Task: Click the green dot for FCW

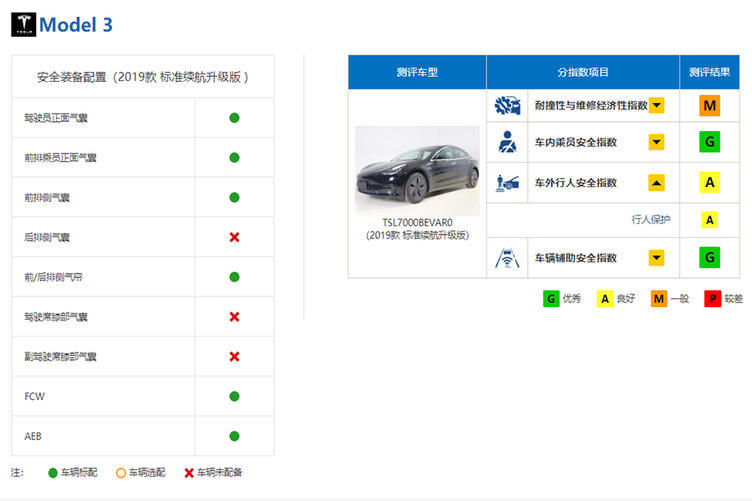Action: coord(234,396)
